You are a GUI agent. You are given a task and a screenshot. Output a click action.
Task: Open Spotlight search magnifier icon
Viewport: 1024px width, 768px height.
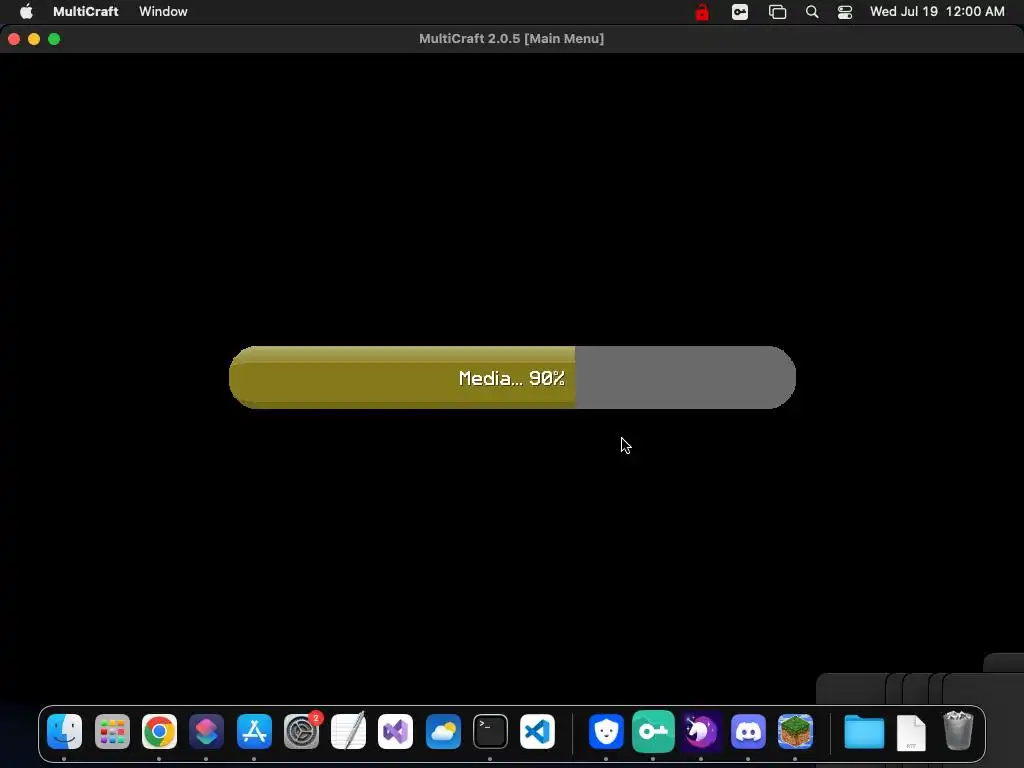pyautogui.click(x=812, y=12)
